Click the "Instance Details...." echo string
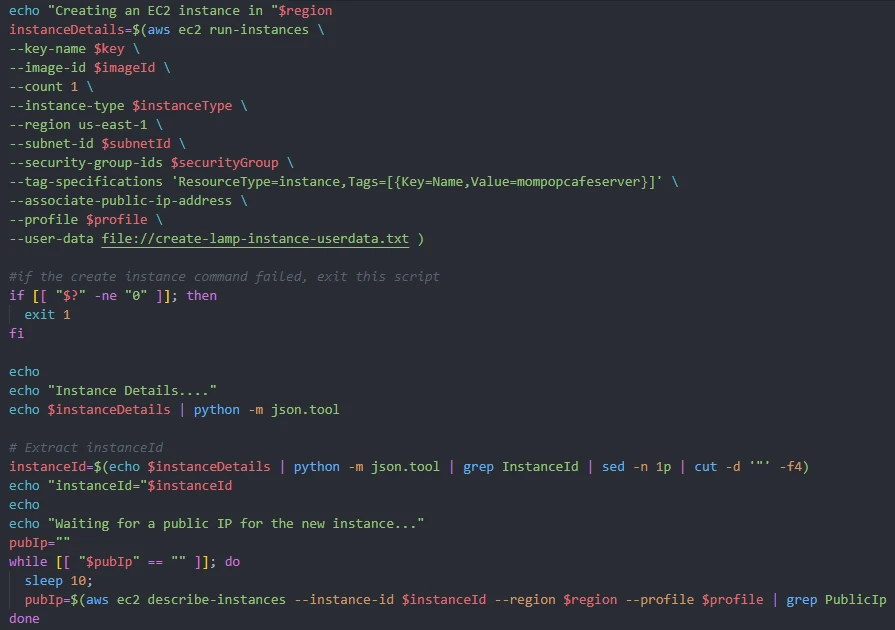The image size is (895, 630). click(x=132, y=390)
